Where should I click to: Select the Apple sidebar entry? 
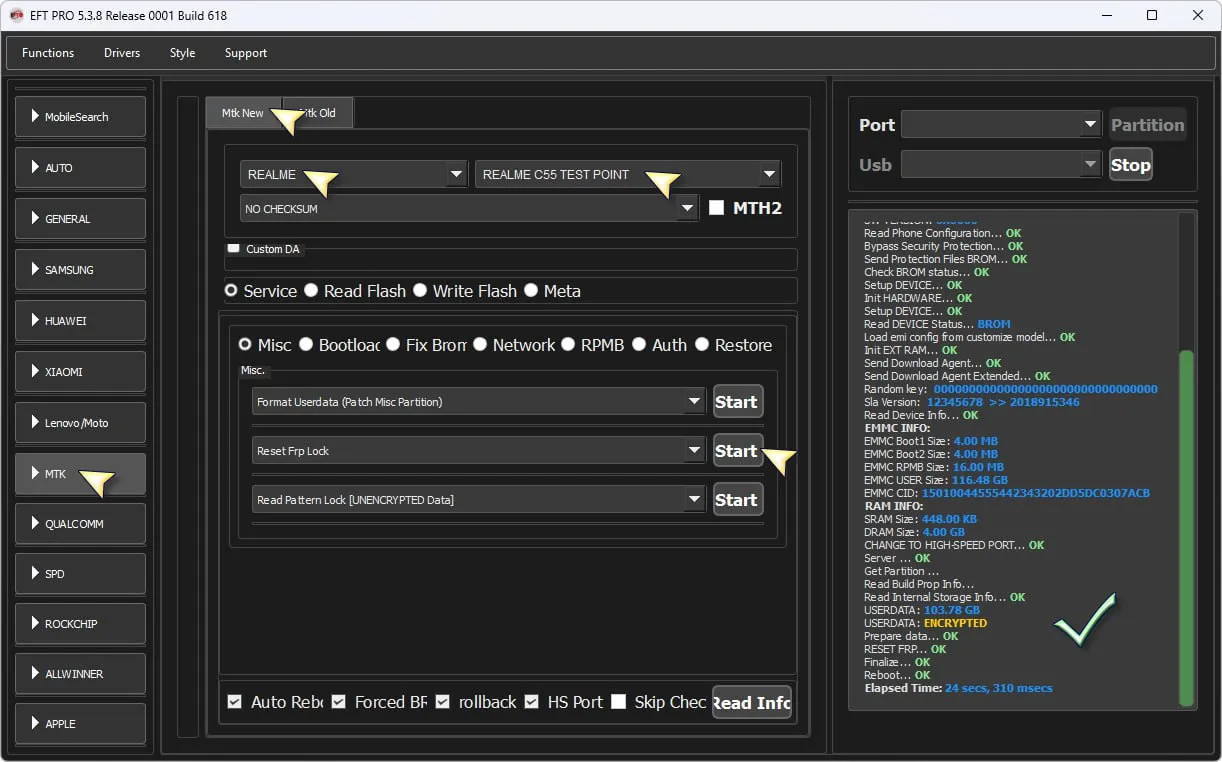click(x=80, y=724)
